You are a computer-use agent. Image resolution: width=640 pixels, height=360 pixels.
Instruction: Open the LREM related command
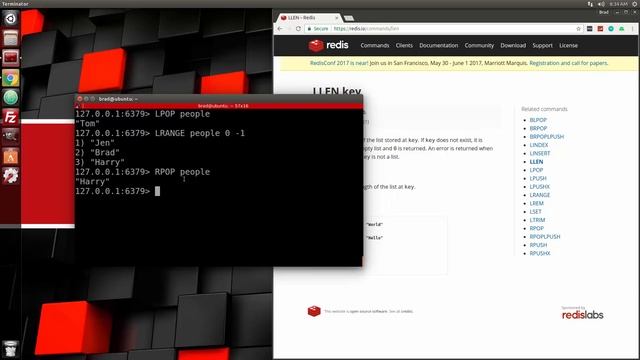(536, 203)
